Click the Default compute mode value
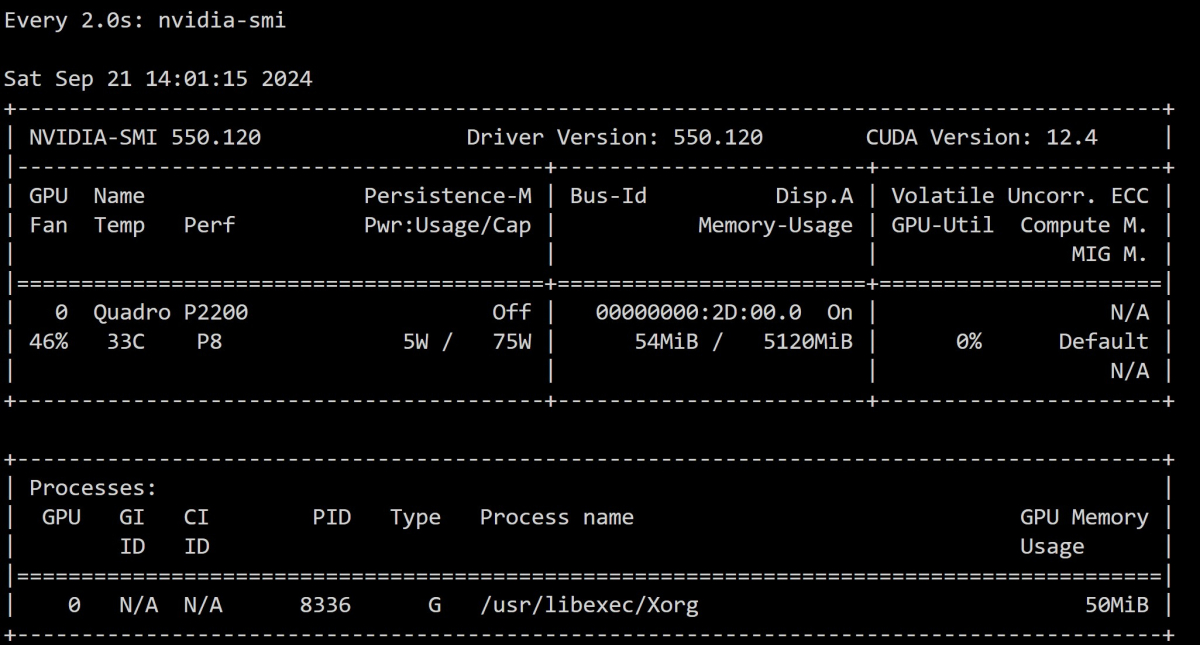Image resolution: width=1200 pixels, height=645 pixels. [x=1103, y=342]
